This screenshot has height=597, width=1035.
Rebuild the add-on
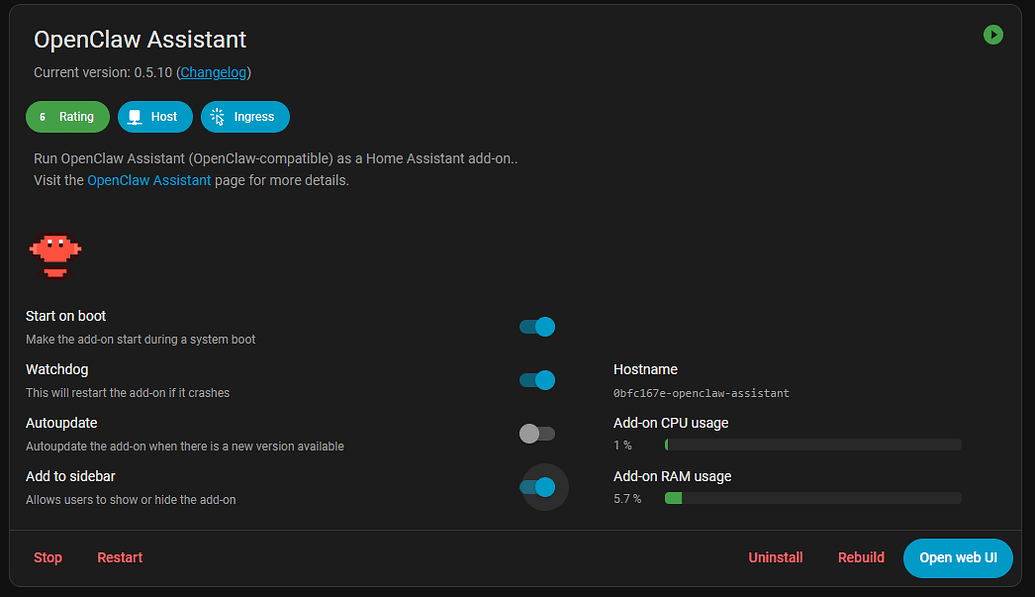tap(861, 557)
